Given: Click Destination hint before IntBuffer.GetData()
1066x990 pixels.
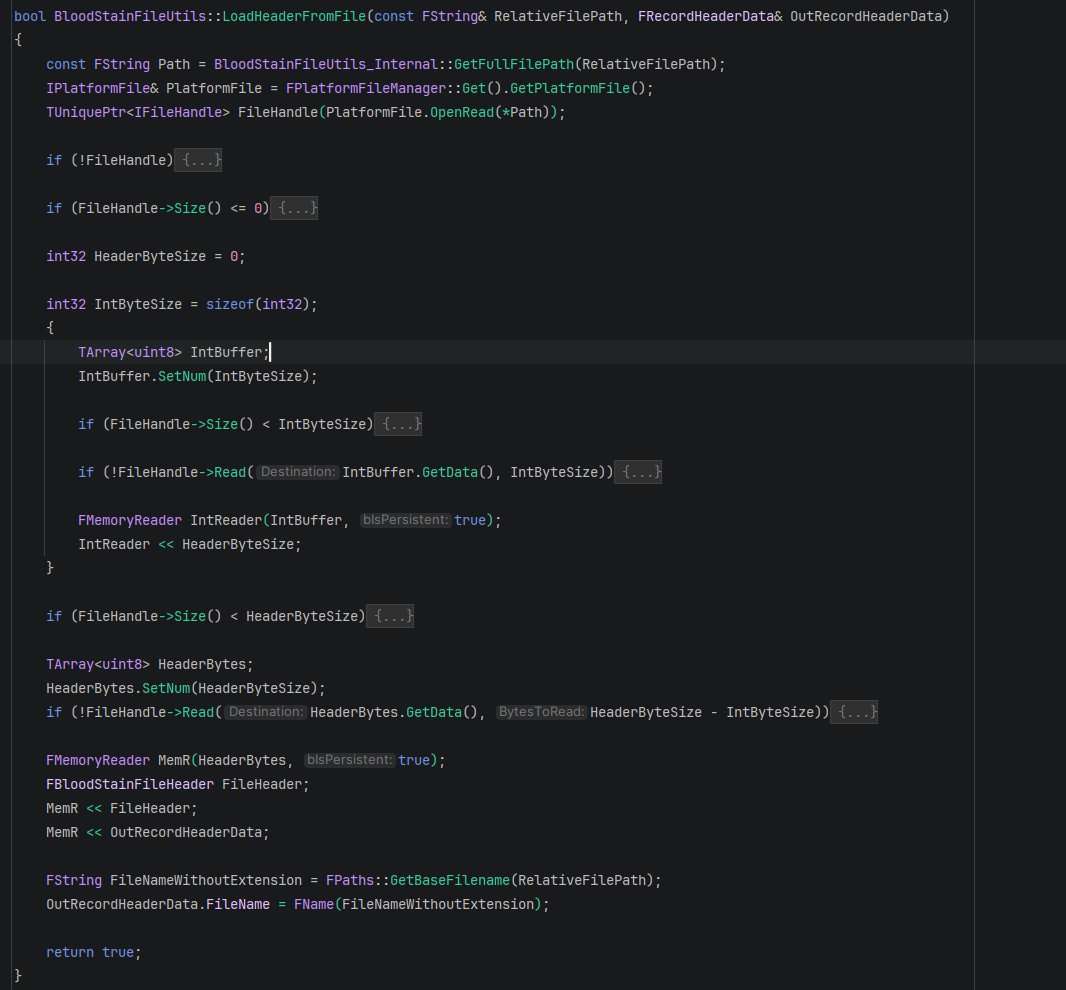Looking at the screenshot, I should coord(298,472).
